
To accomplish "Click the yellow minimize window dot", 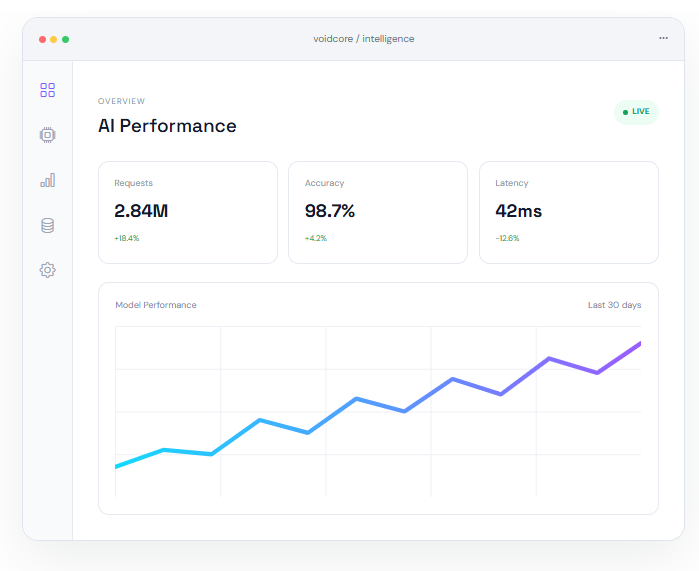I will tap(53, 39).
